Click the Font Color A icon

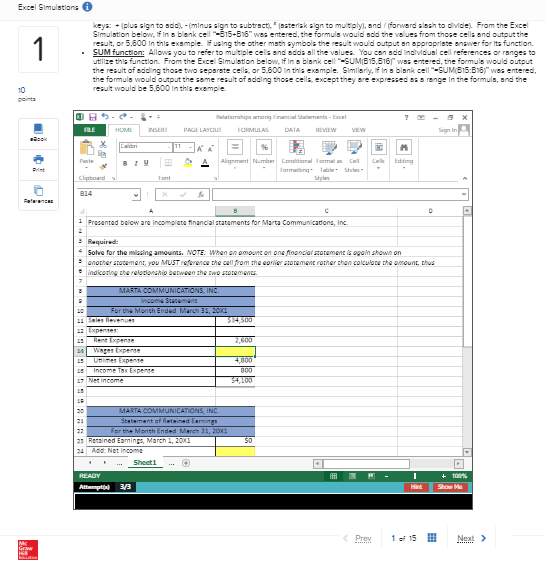click(205, 163)
